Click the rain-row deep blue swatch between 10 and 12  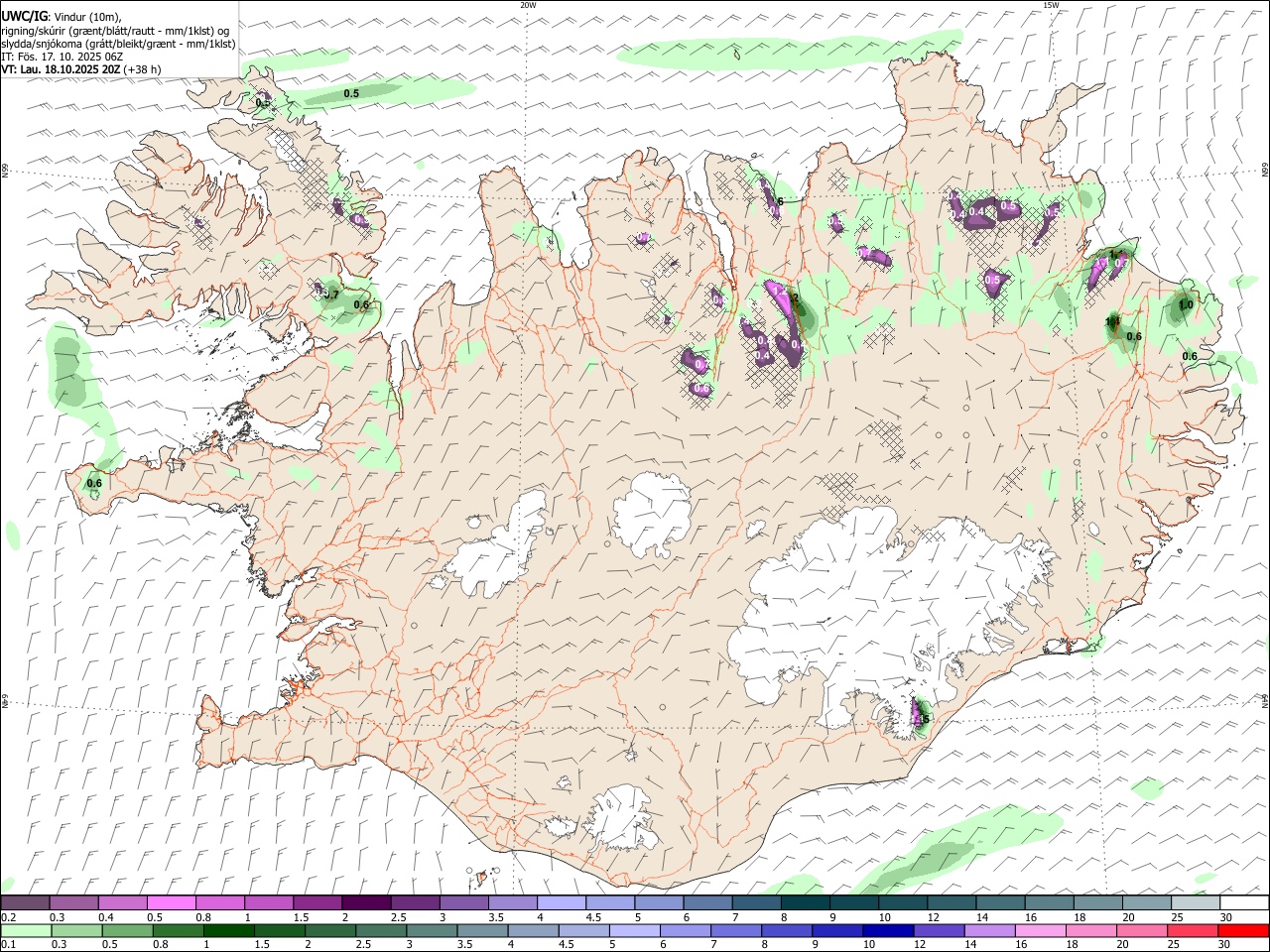887,930
